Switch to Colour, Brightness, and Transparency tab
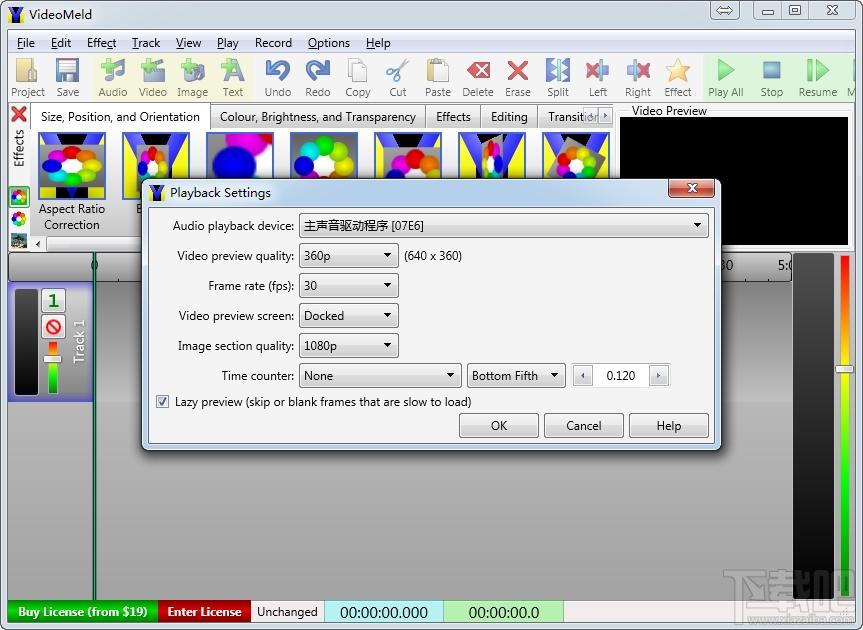This screenshot has height=630, width=863. [x=318, y=117]
